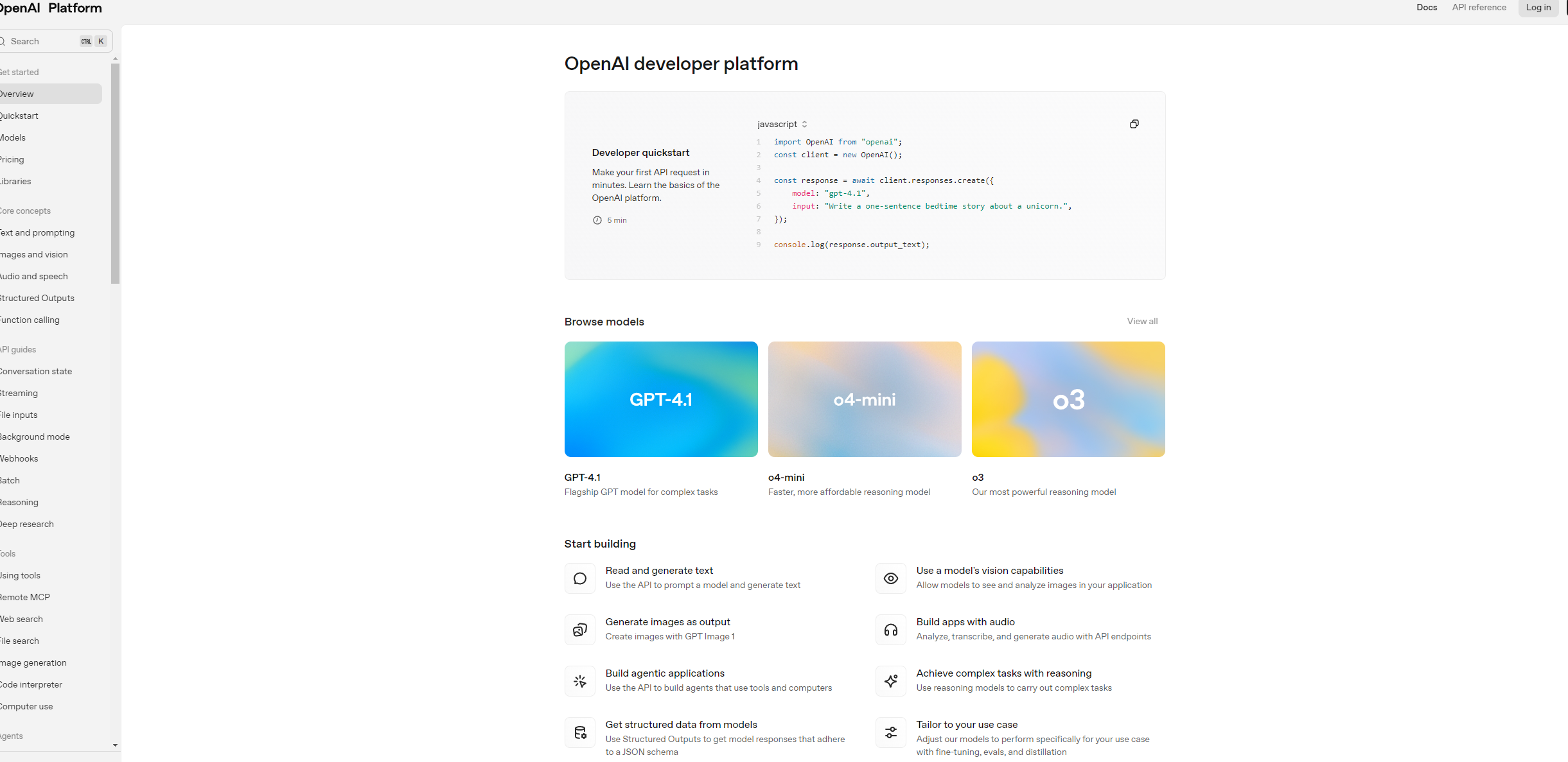The height and width of the screenshot is (762, 1568).
Task: Open Conversation state guide
Action: [x=50, y=371]
